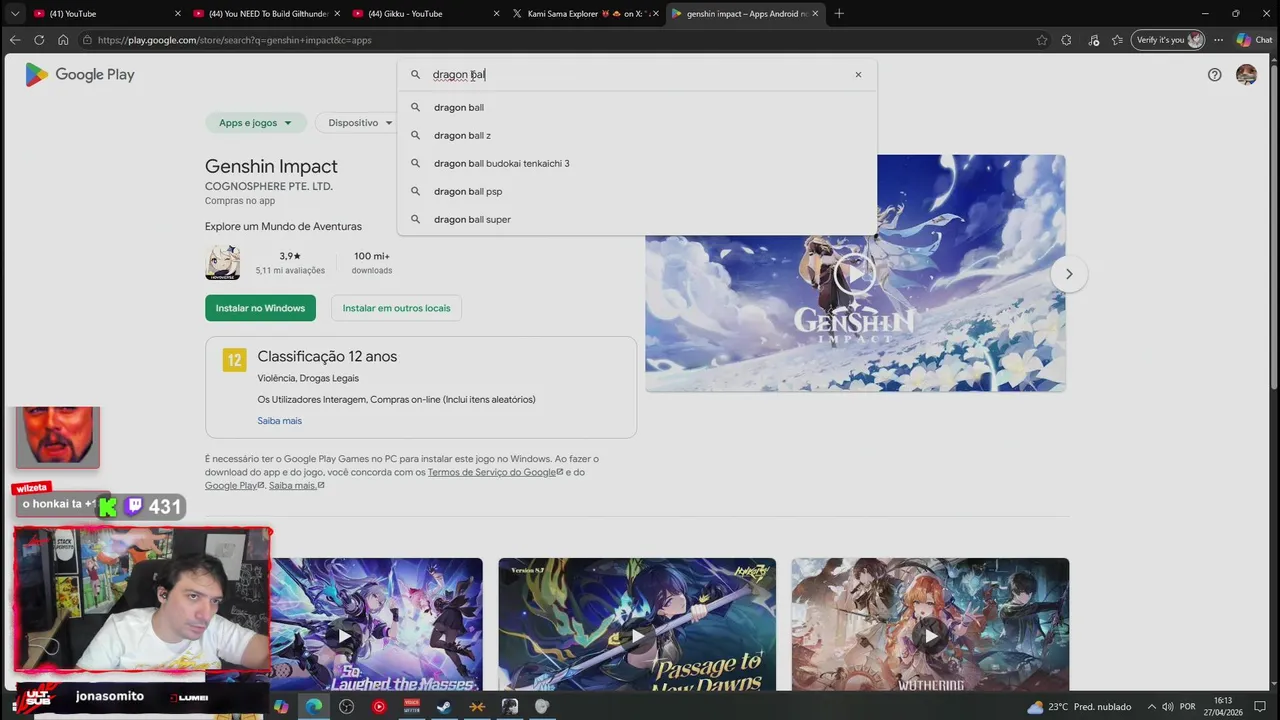This screenshot has height=720, width=1280.
Task: Go back with the browser back arrow
Action: (14, 40)
